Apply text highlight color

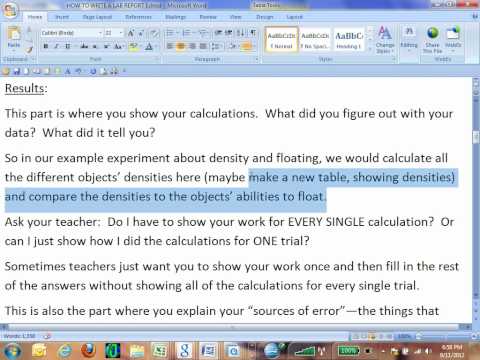point(135,46)
